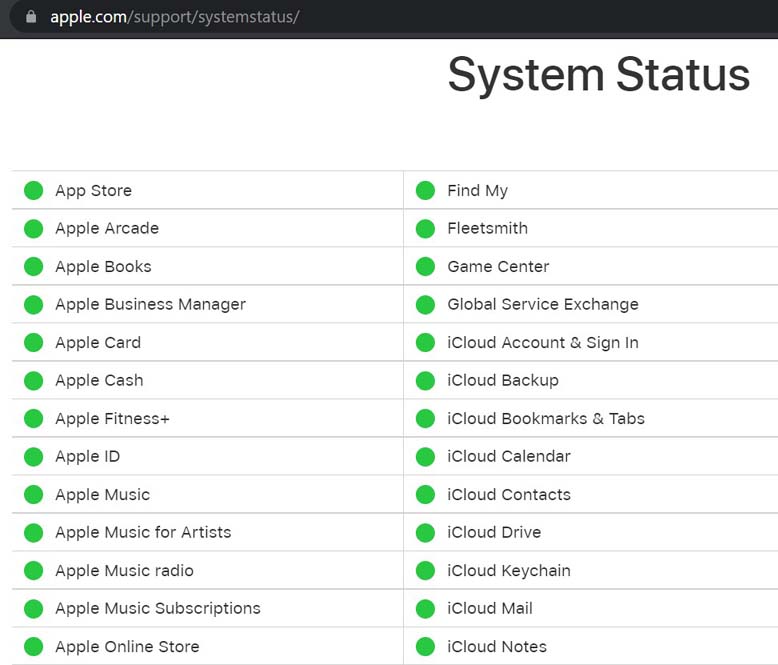778x665 pixels.
Task: Click the Apple Music label exactly
Action: (103, 494)
